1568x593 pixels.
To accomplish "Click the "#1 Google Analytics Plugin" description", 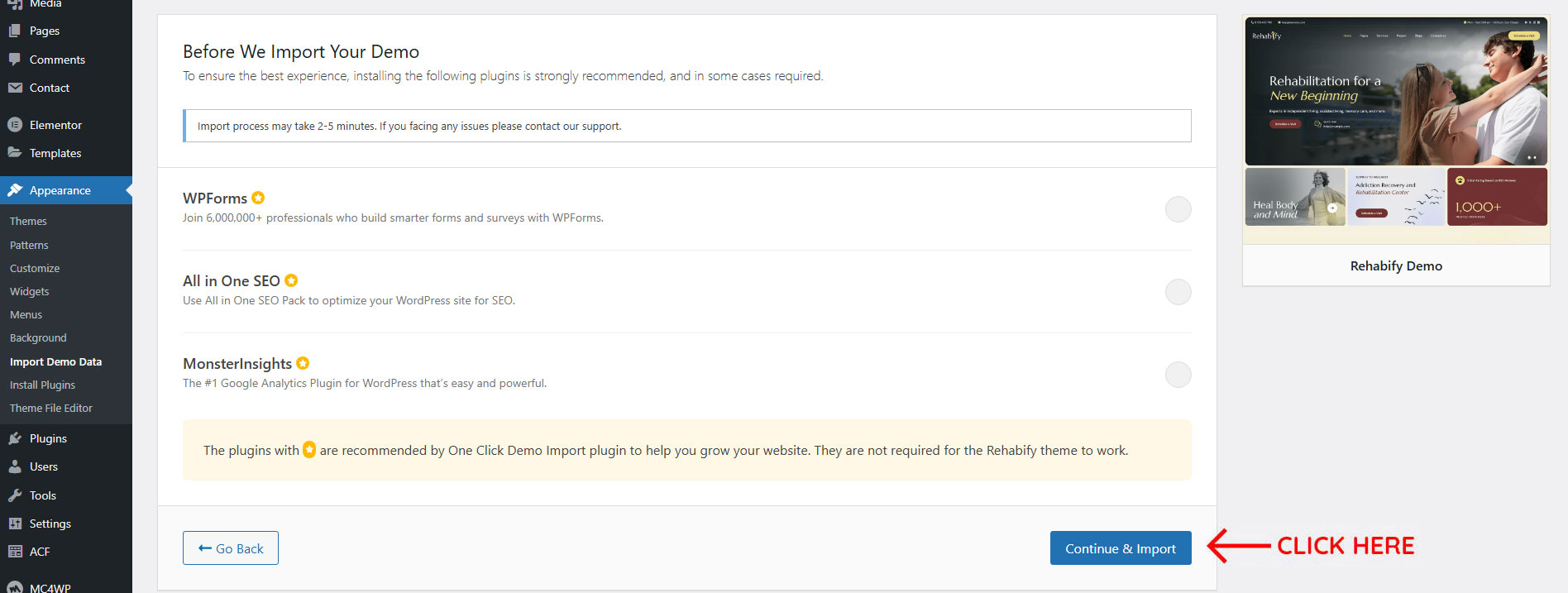I will tap(365, 383).
